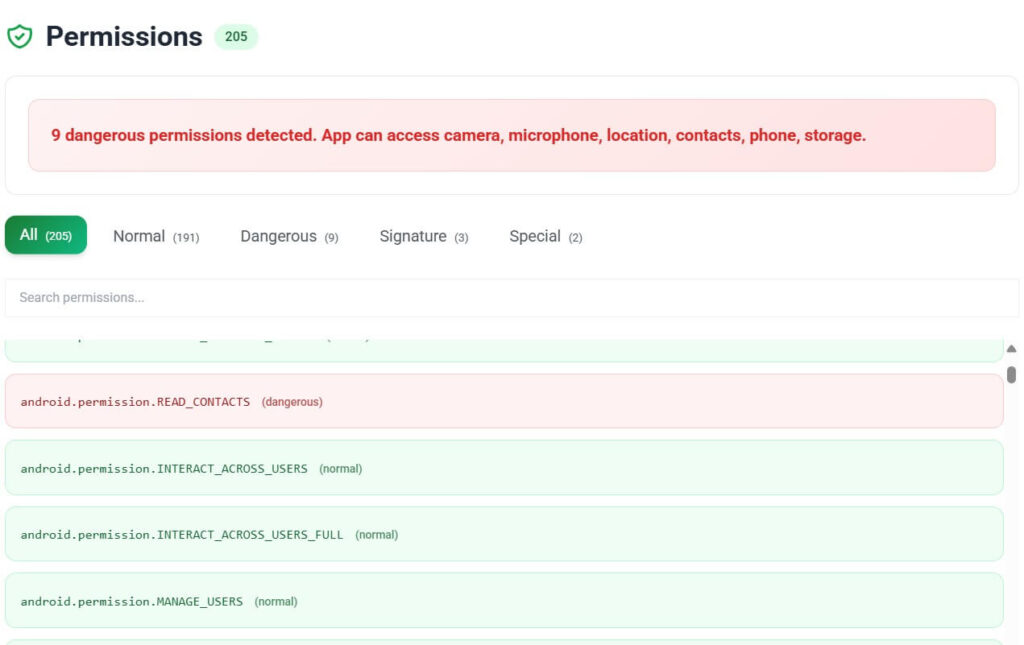Click the (dangerous) label on READ_CONTACTS
Image resolution: width=1024 pixels, height=645 pixels.
point(293,401)
